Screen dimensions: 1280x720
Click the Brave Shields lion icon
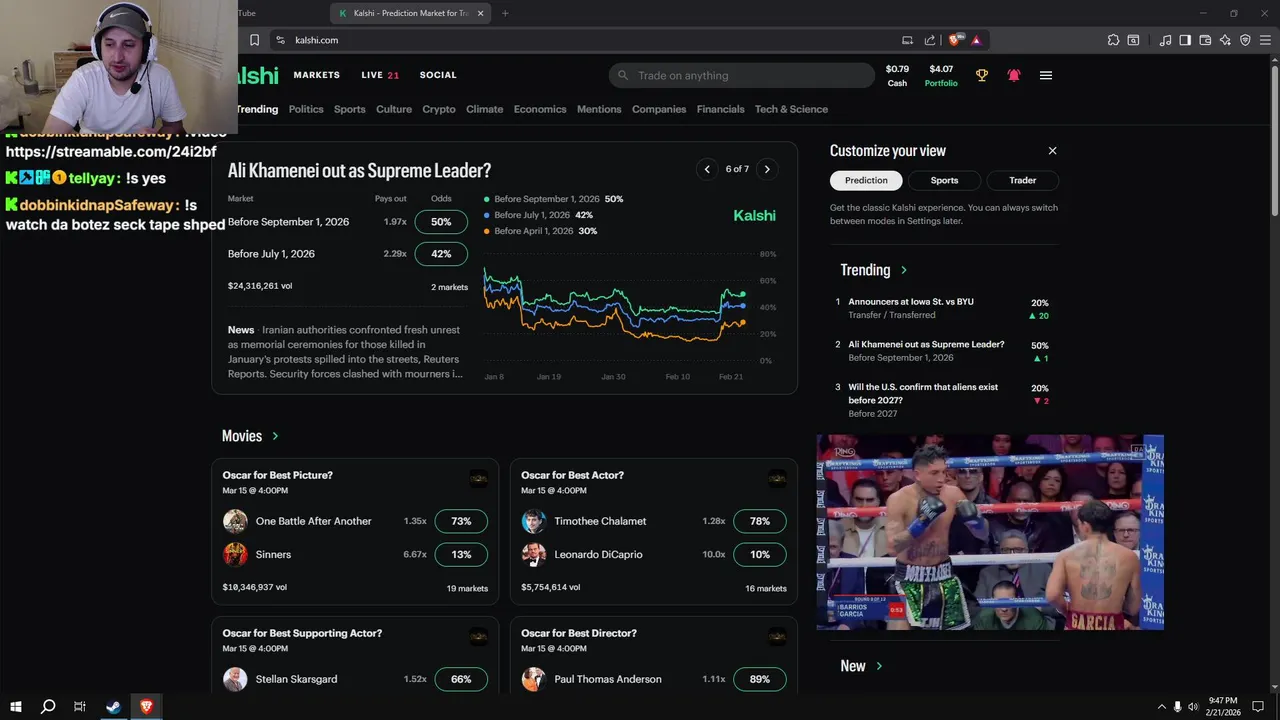tap(956, 40)
